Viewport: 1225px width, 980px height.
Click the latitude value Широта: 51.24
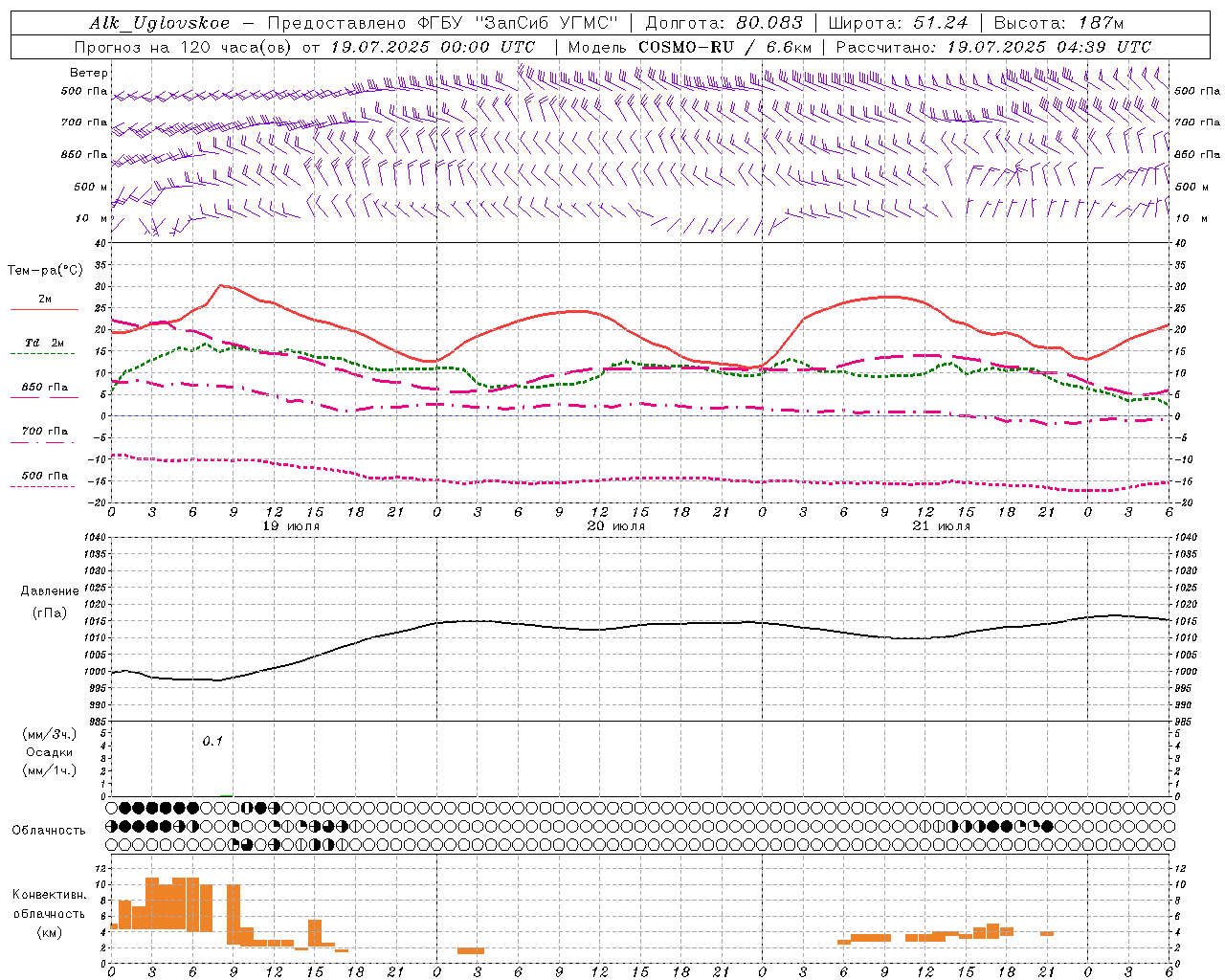(x=898, y=23)
